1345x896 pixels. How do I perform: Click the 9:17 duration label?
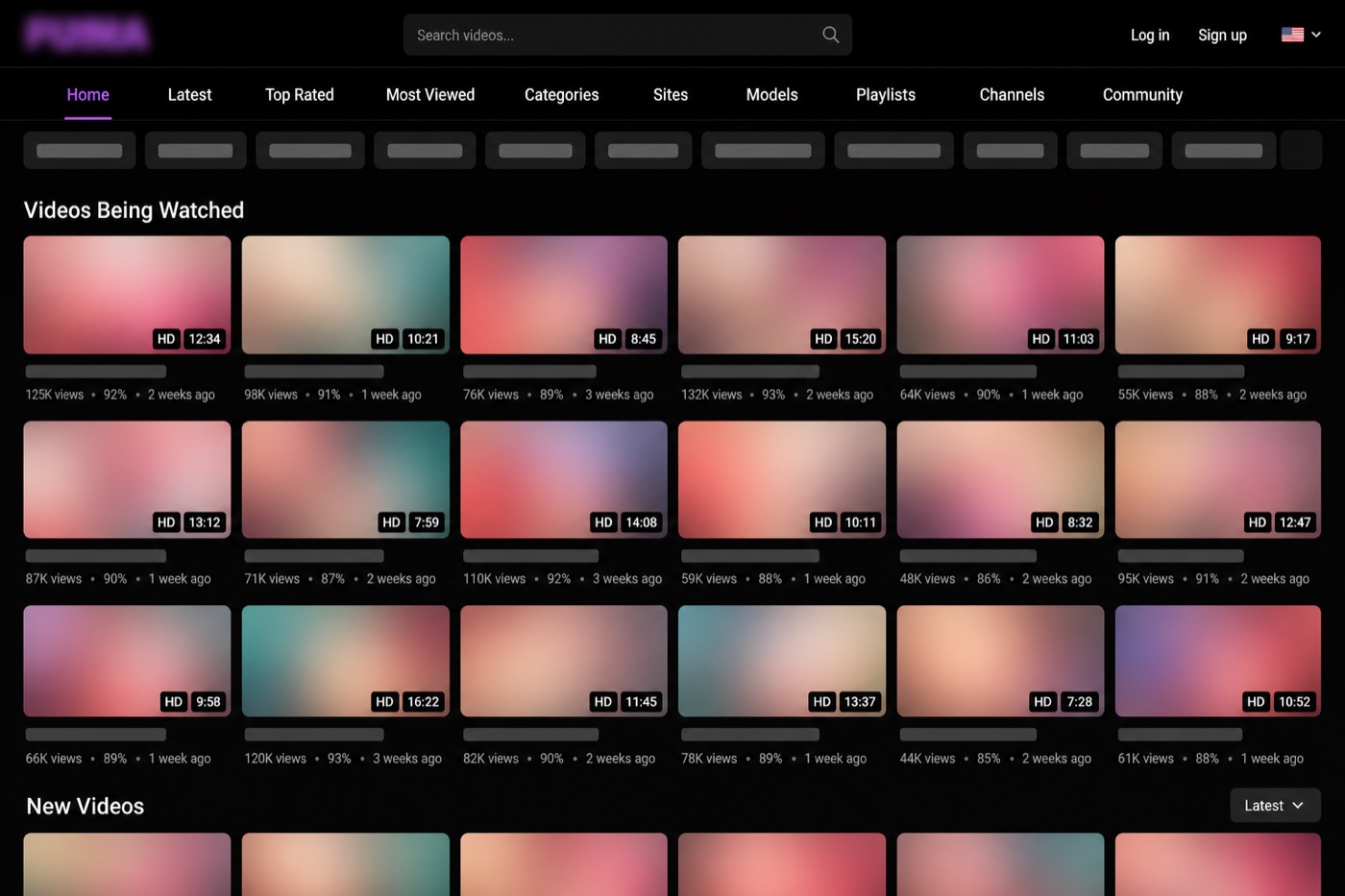1298,339
